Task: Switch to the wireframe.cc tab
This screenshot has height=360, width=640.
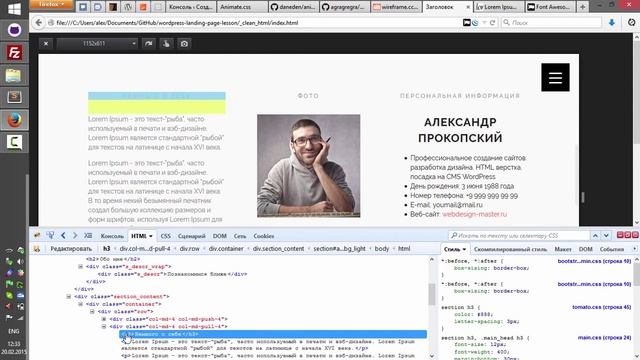Action: [x=396, y=7]
